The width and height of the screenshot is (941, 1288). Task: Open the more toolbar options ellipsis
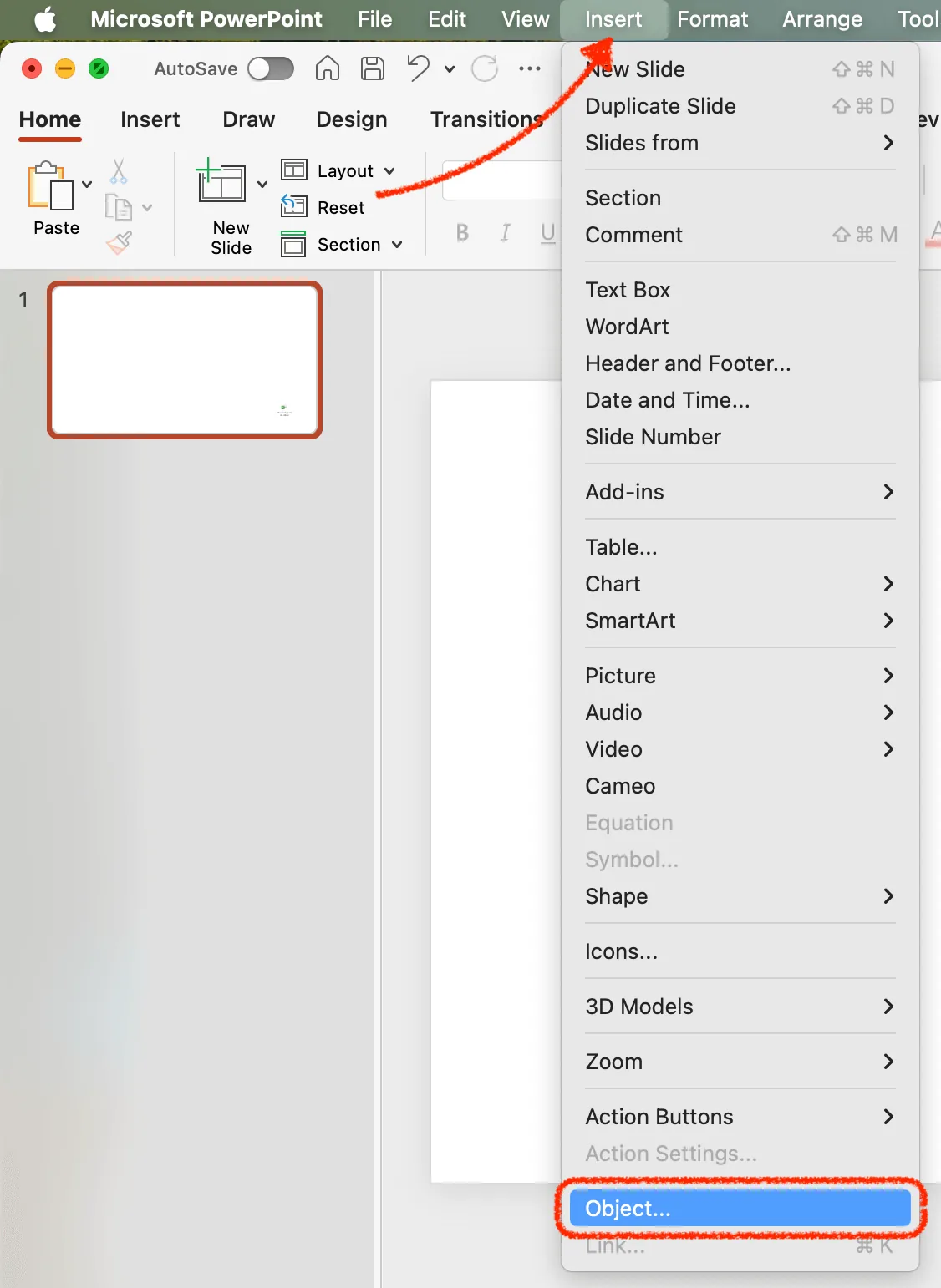[530, 68]
